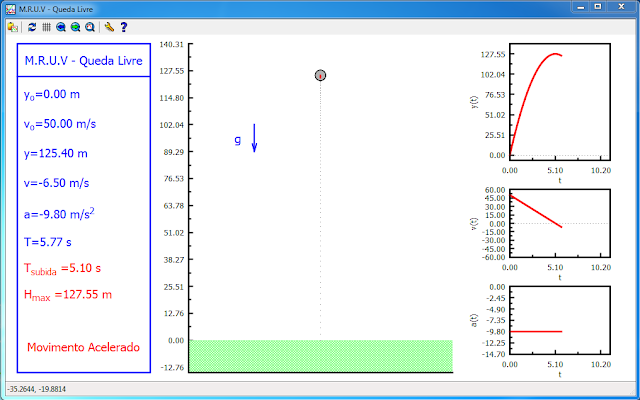Click the '-12.76' tick label on main axis
640x400 pixels.
point(171,368)
